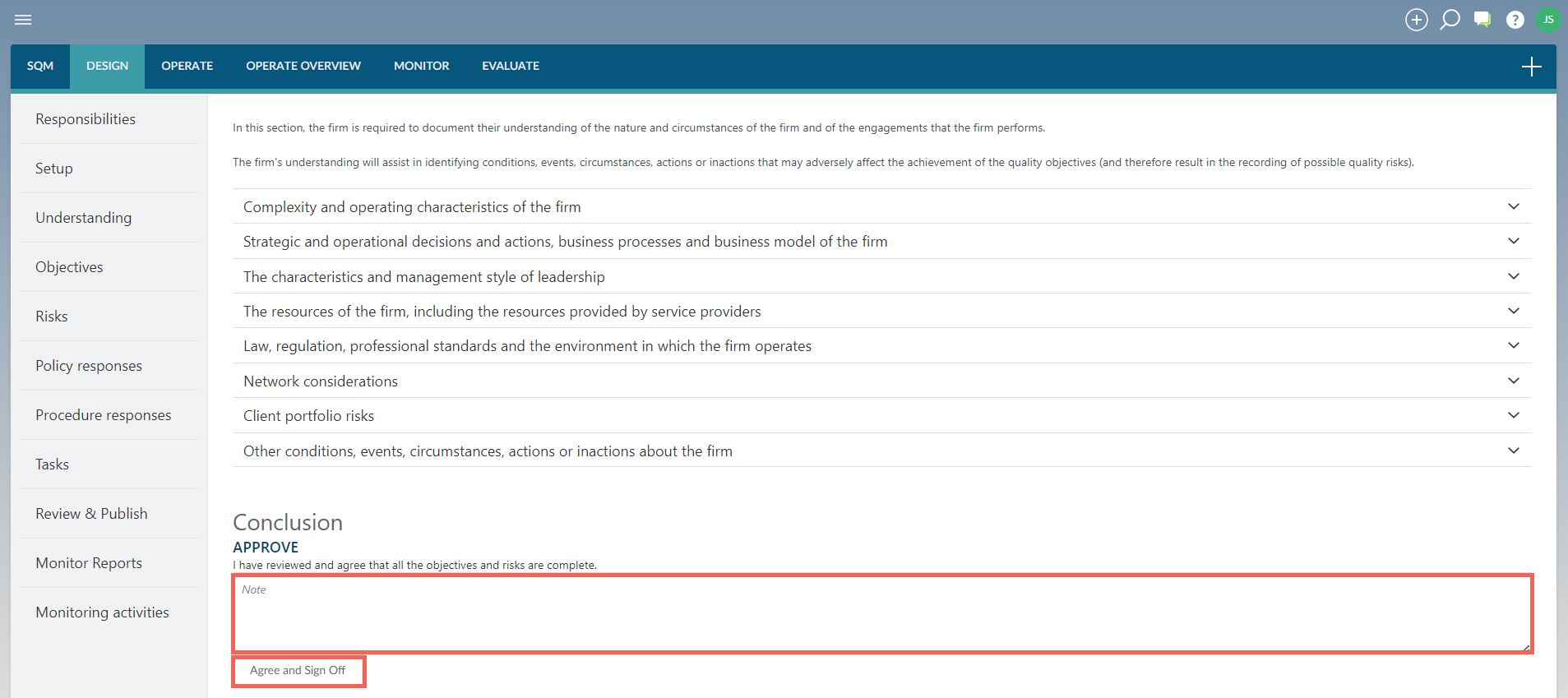This screenshot has height=698, width=1568.
Task: Select Risks in the sidebar
Action: coord(109,317)
